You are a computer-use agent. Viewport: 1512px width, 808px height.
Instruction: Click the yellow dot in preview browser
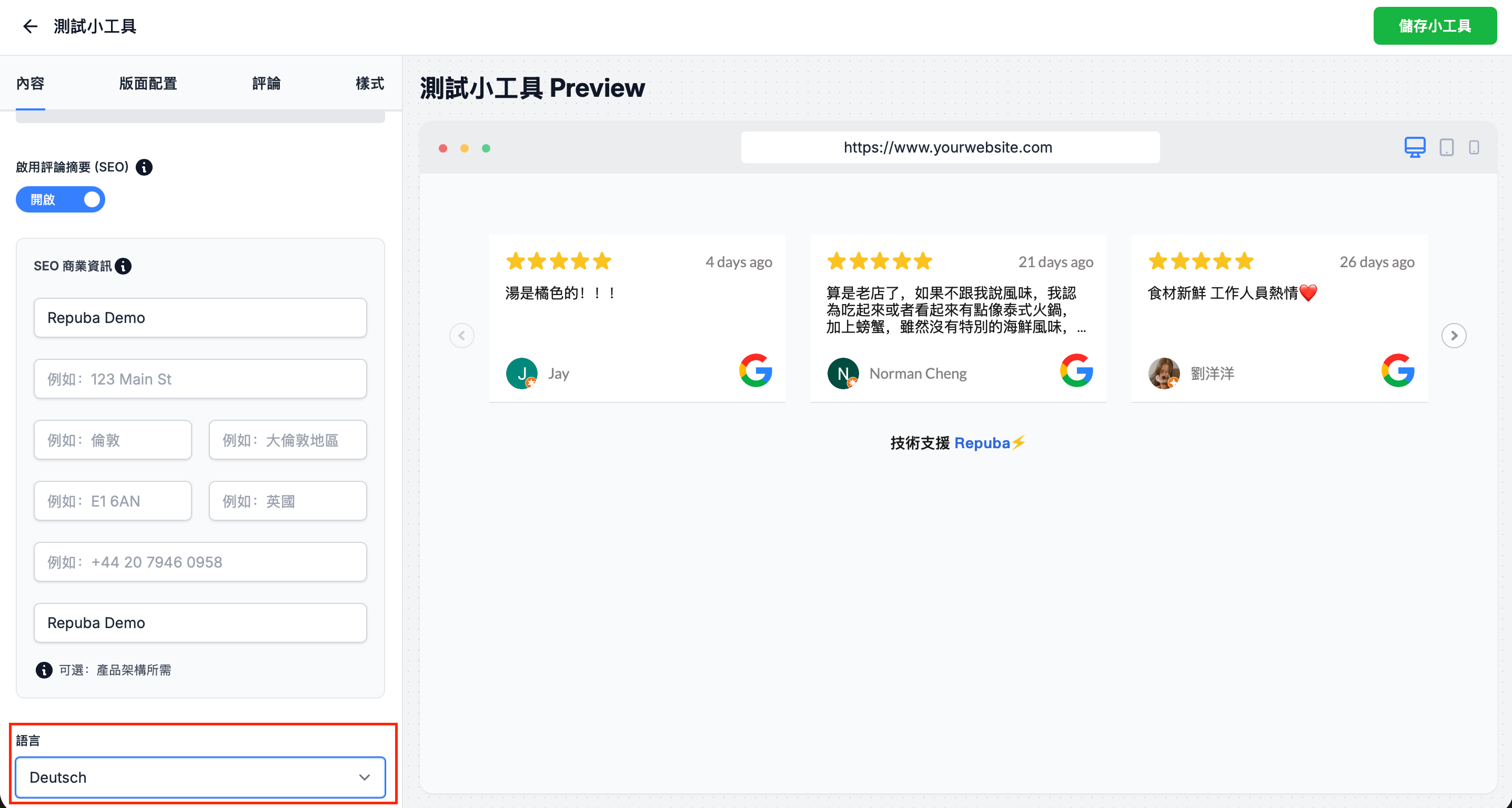tap(465, 148)
